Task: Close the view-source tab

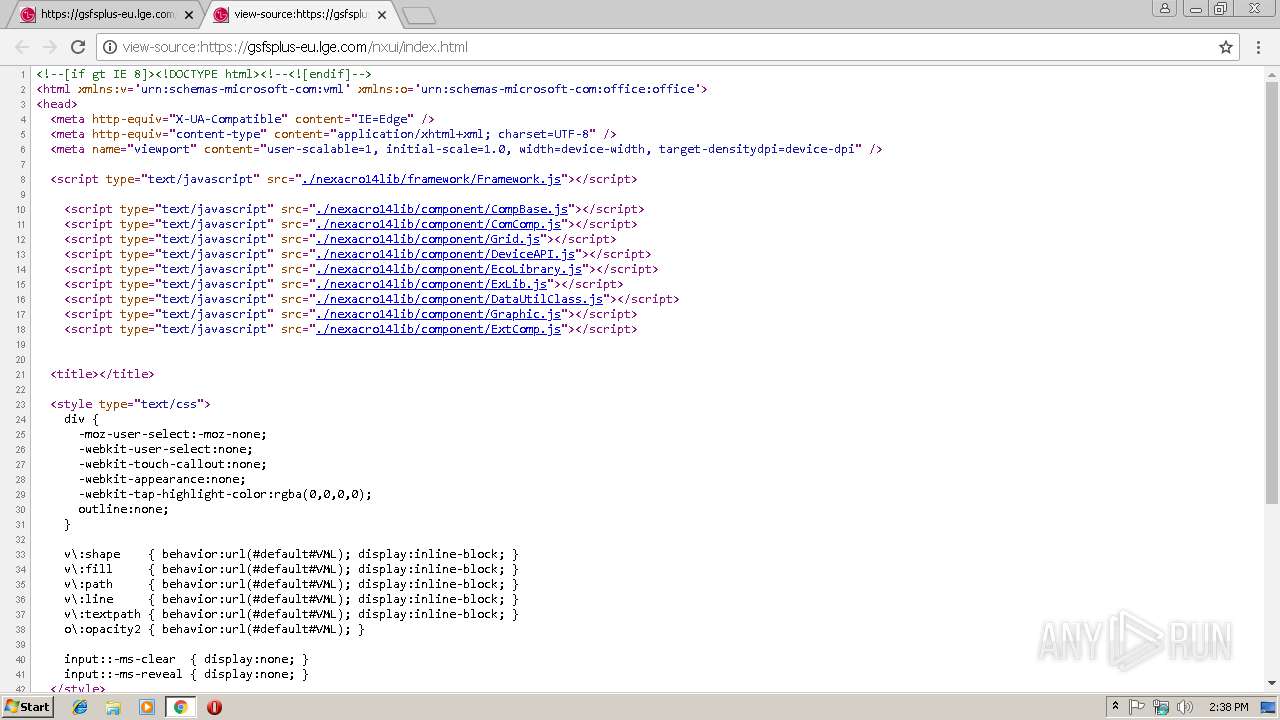Action: 382,15
